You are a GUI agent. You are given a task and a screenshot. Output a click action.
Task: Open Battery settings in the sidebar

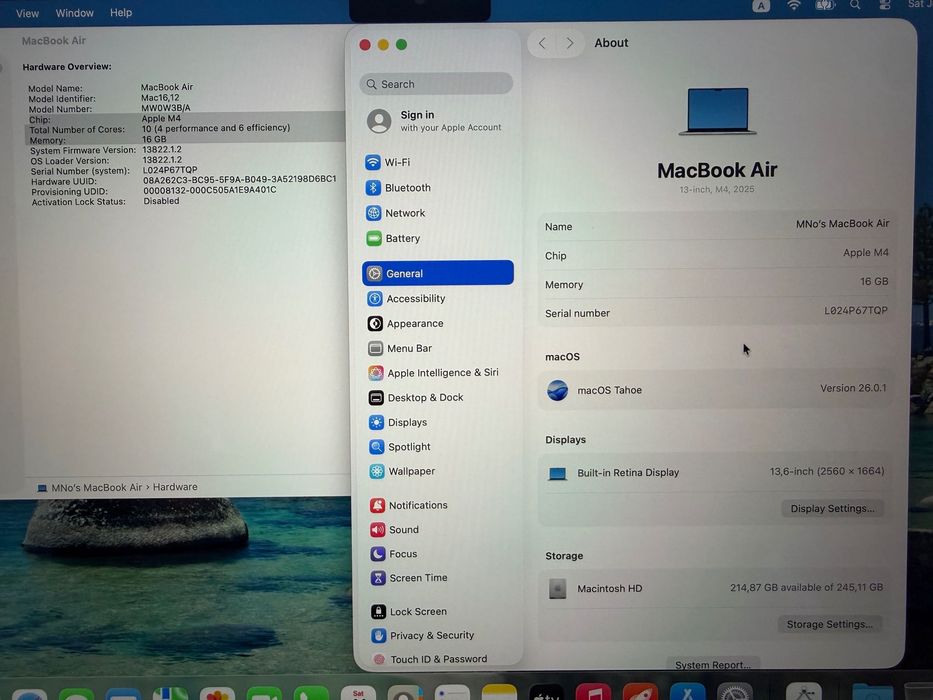tap(393, 238)
